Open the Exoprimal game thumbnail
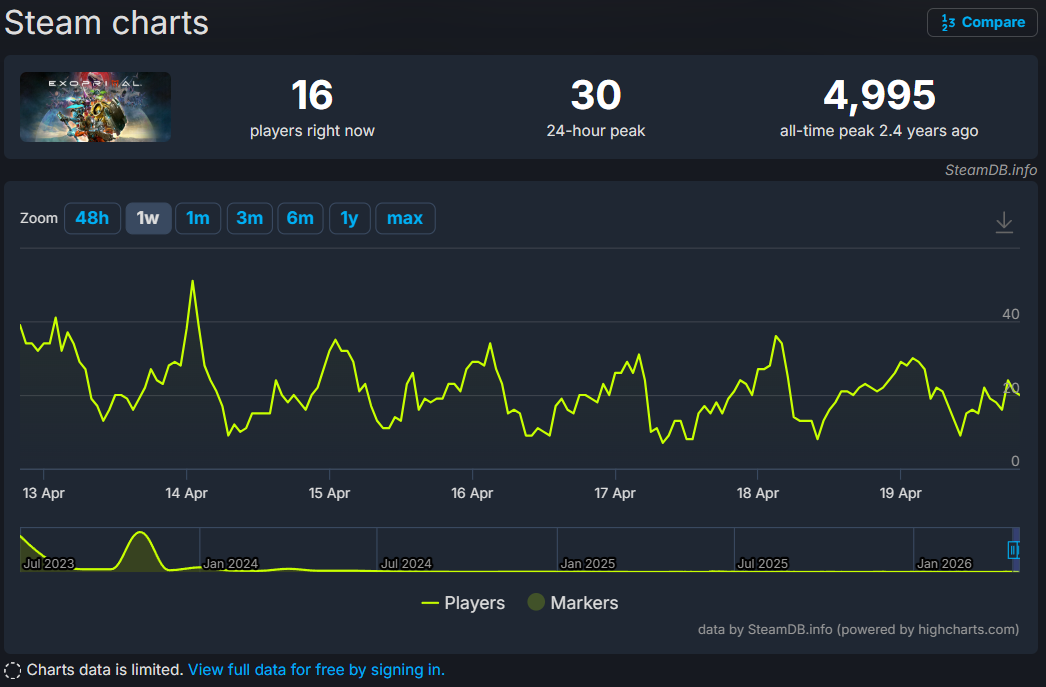The image size is (1046, 687). pos(95,107)
